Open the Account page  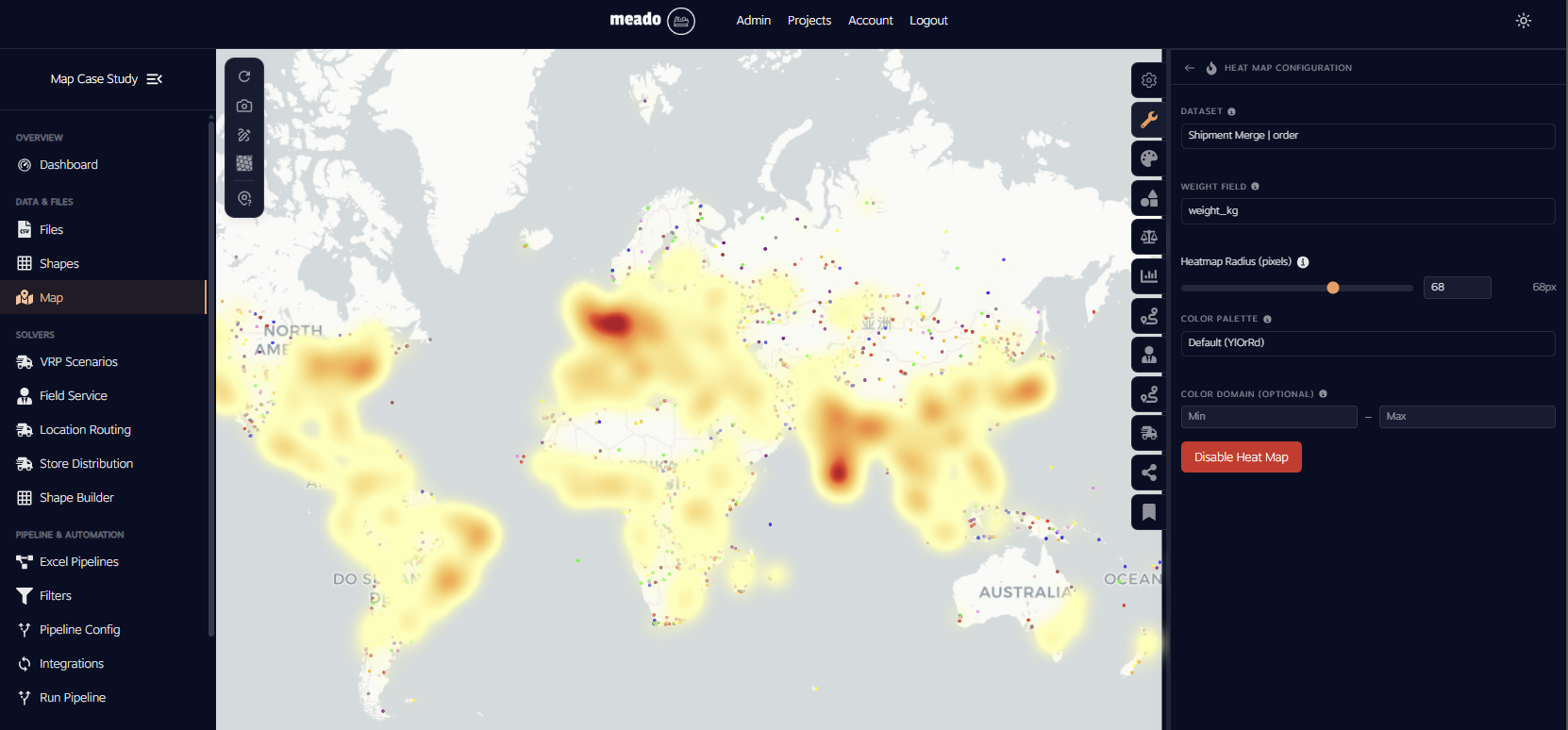(x=871, y=21)
